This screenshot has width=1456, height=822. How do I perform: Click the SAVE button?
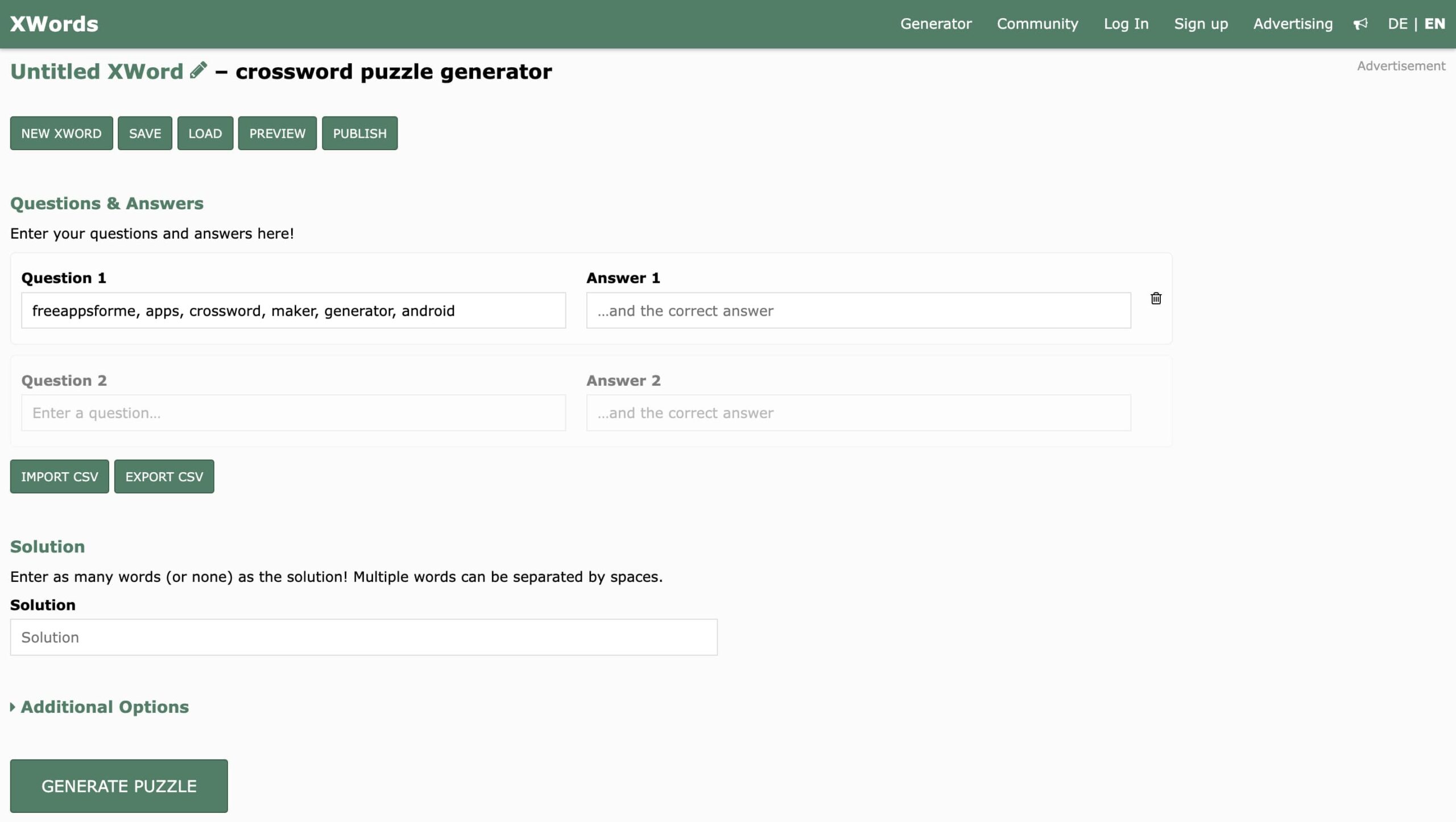pos(145,133)
